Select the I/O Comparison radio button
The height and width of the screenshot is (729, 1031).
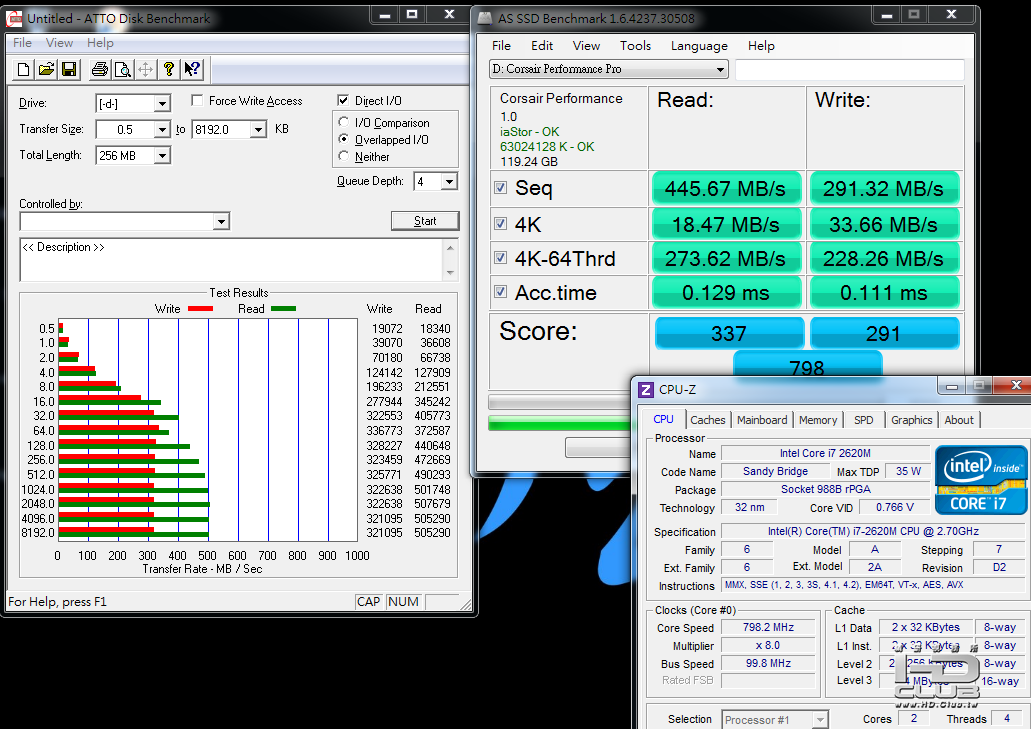(345, 123)
